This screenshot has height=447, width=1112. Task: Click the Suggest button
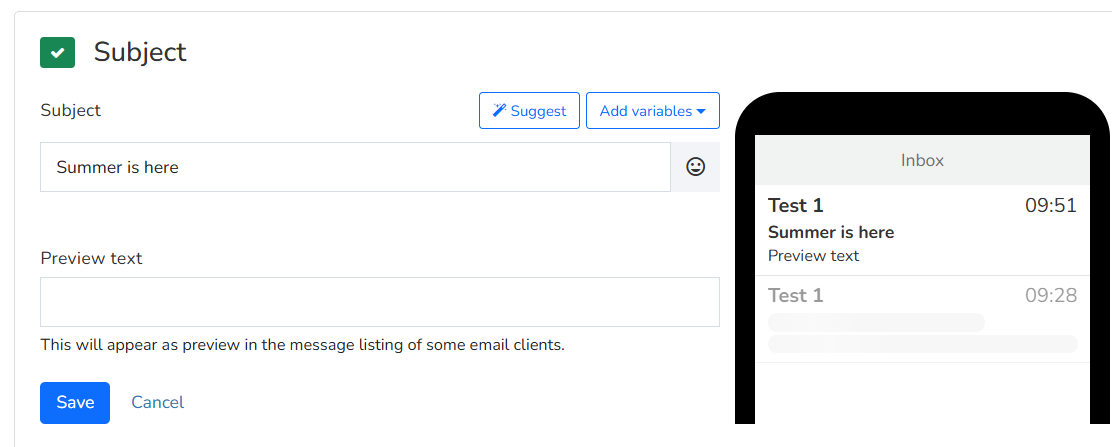pyautogui.click(x=529, y=111)
